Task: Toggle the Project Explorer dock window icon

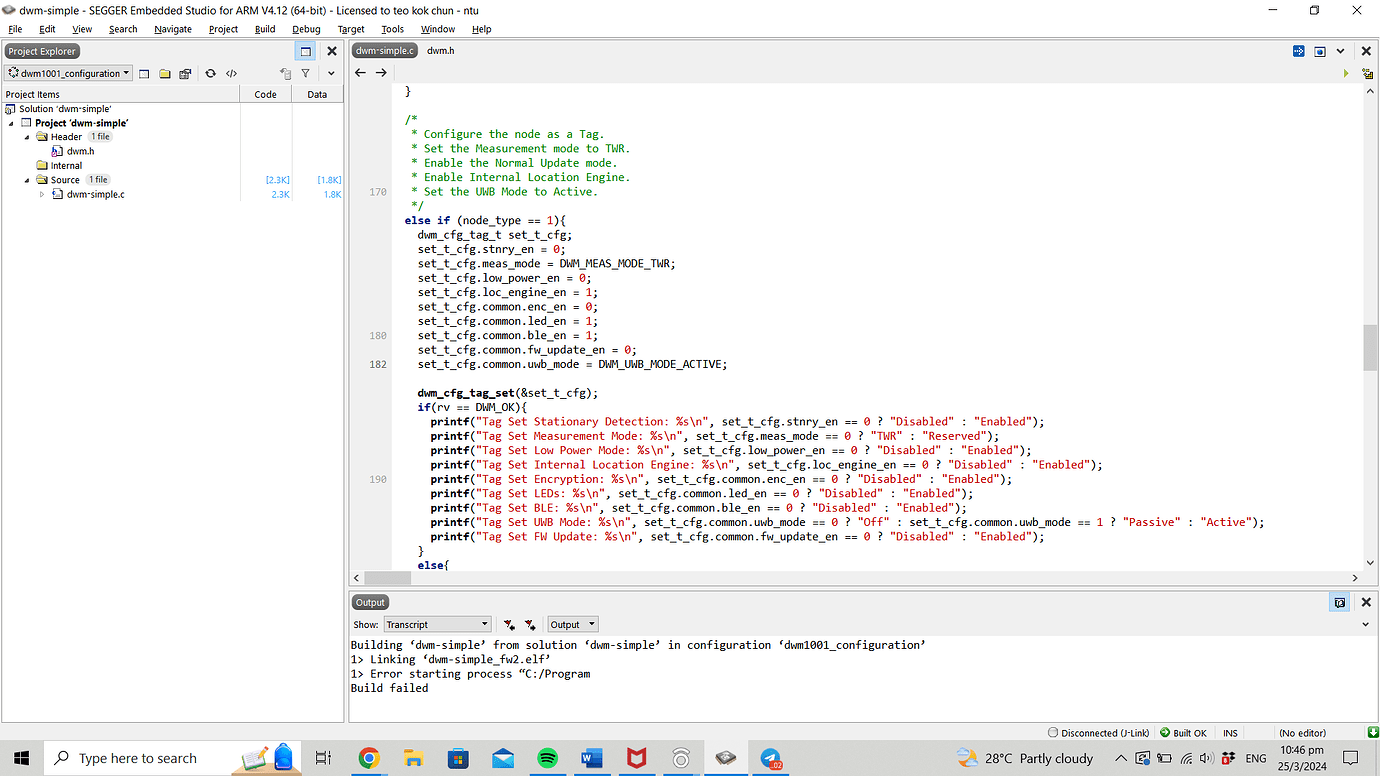Action: (x=306, y=51)
